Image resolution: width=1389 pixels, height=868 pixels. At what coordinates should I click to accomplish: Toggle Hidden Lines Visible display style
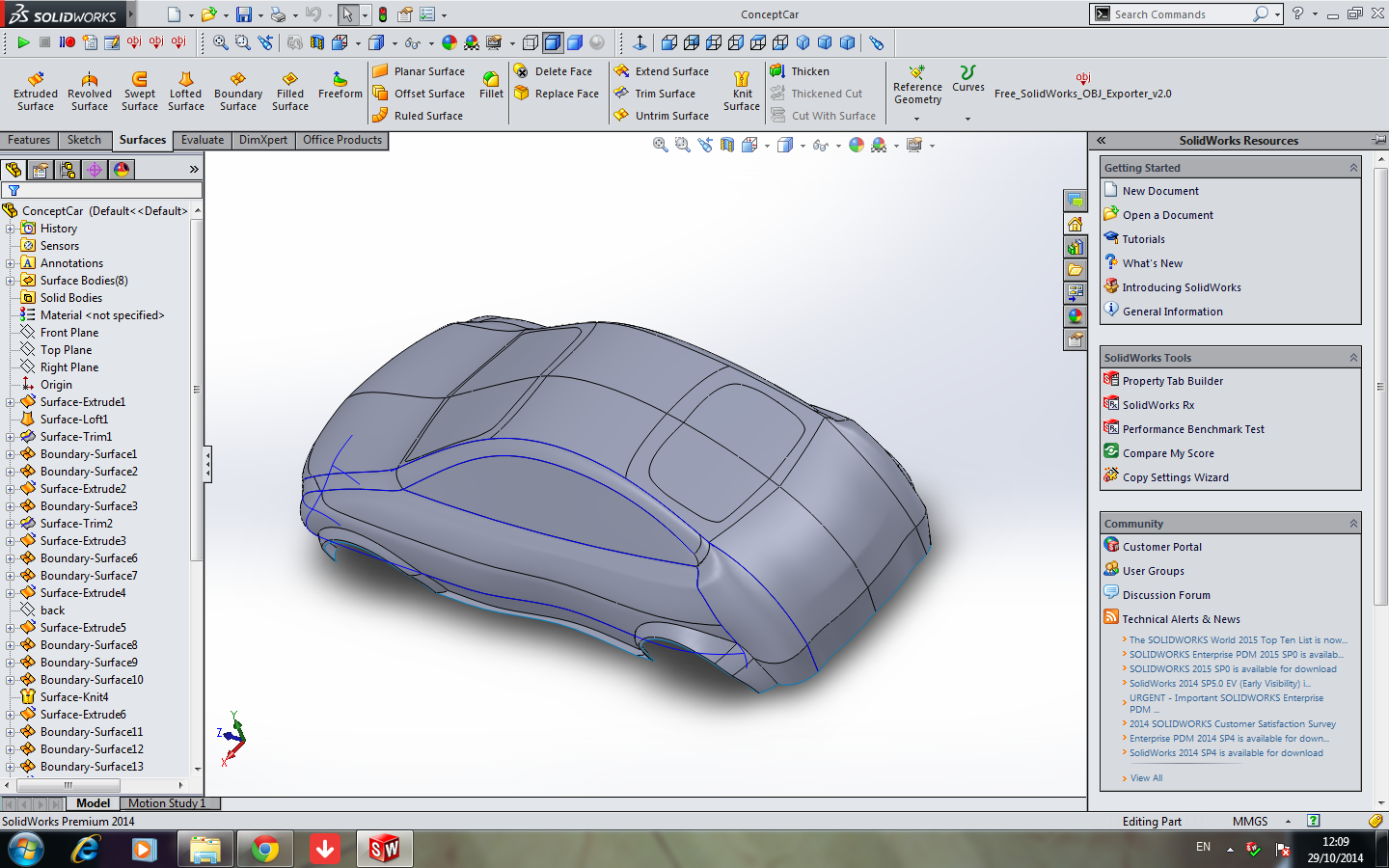[531, 42]
